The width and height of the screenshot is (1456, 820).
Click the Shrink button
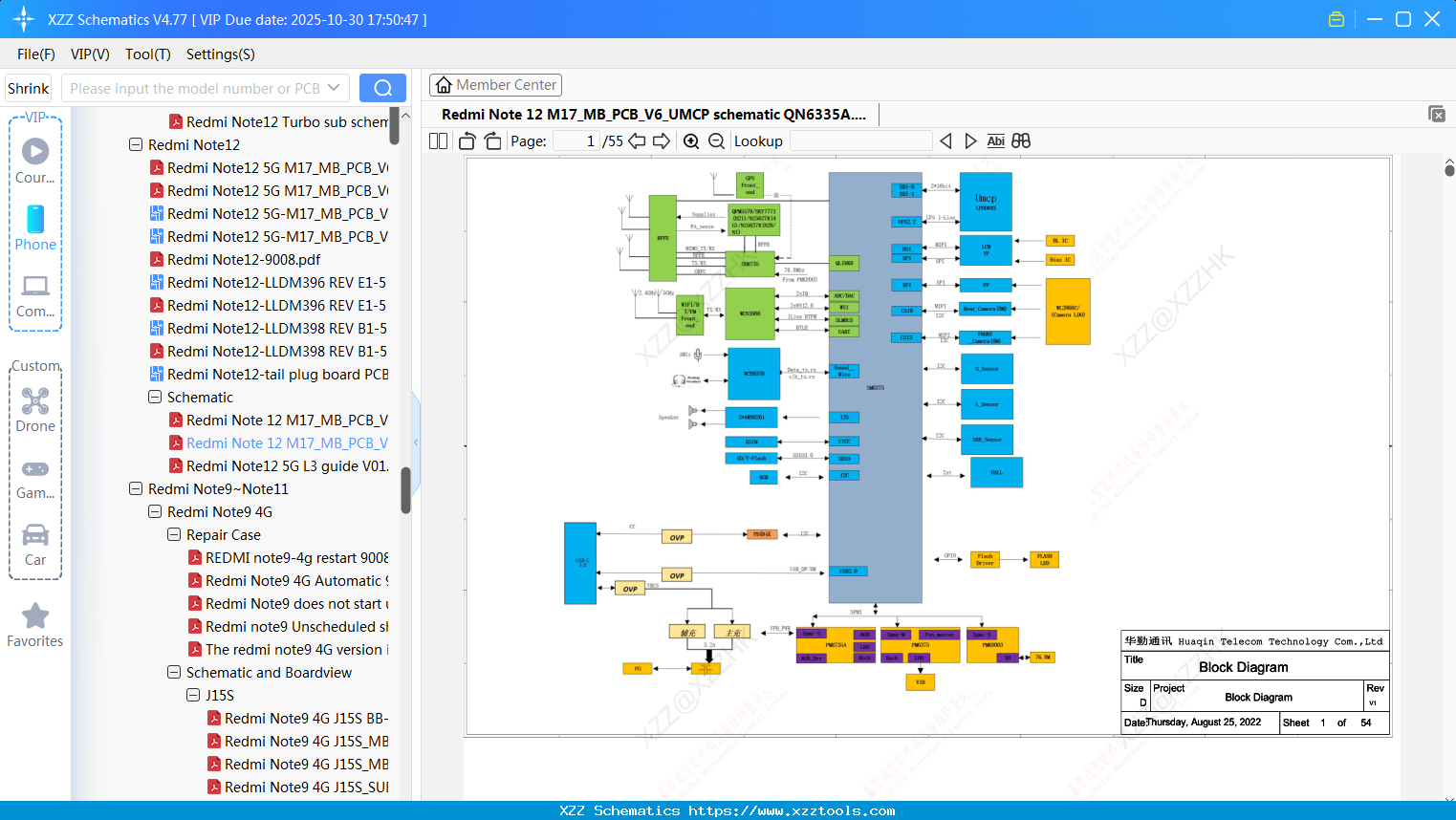pos(29,88)
